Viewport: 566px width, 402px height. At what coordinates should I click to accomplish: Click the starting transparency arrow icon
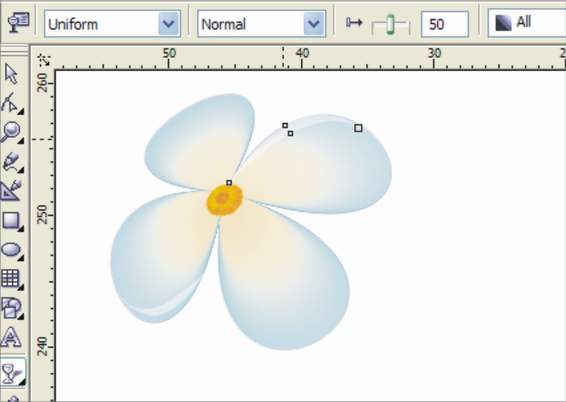click(354, 23)
